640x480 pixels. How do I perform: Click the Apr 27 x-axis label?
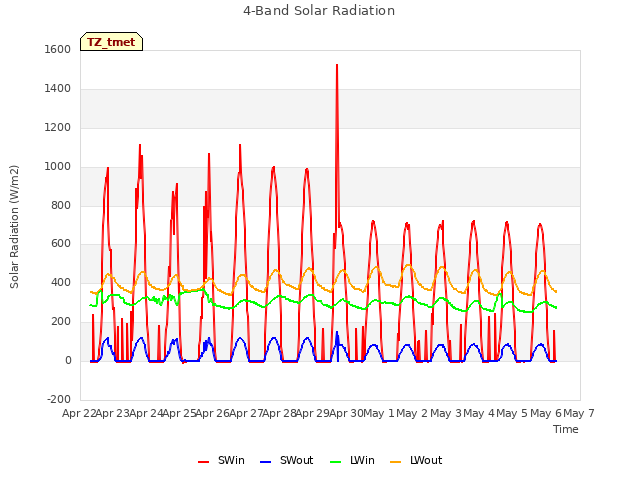point(246,413)
